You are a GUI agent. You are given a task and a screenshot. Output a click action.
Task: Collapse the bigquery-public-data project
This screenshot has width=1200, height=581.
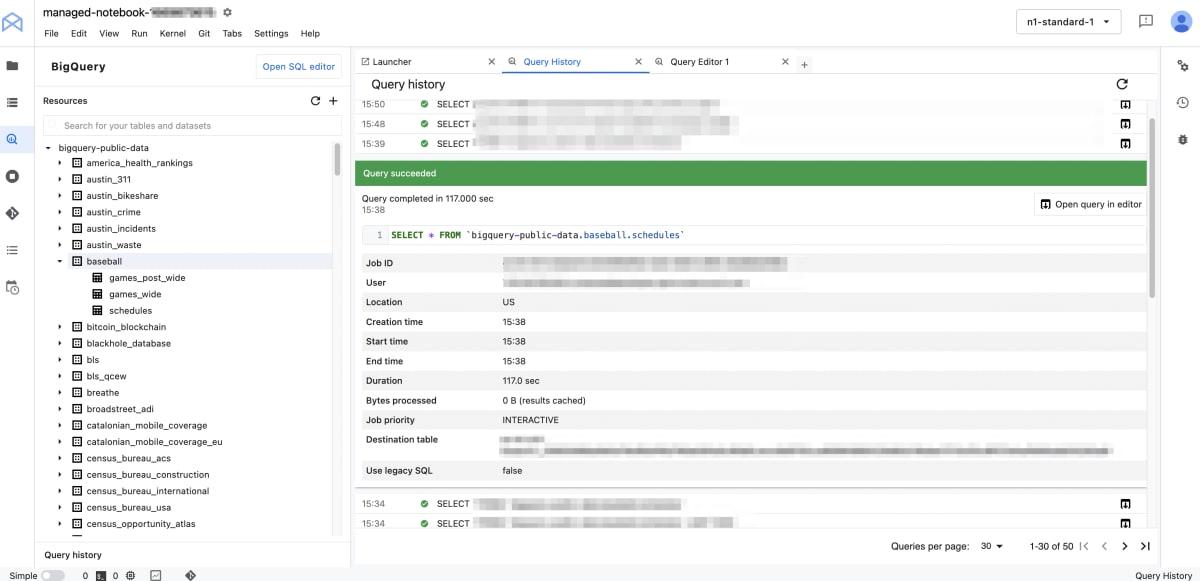click(x=48, y=147)
